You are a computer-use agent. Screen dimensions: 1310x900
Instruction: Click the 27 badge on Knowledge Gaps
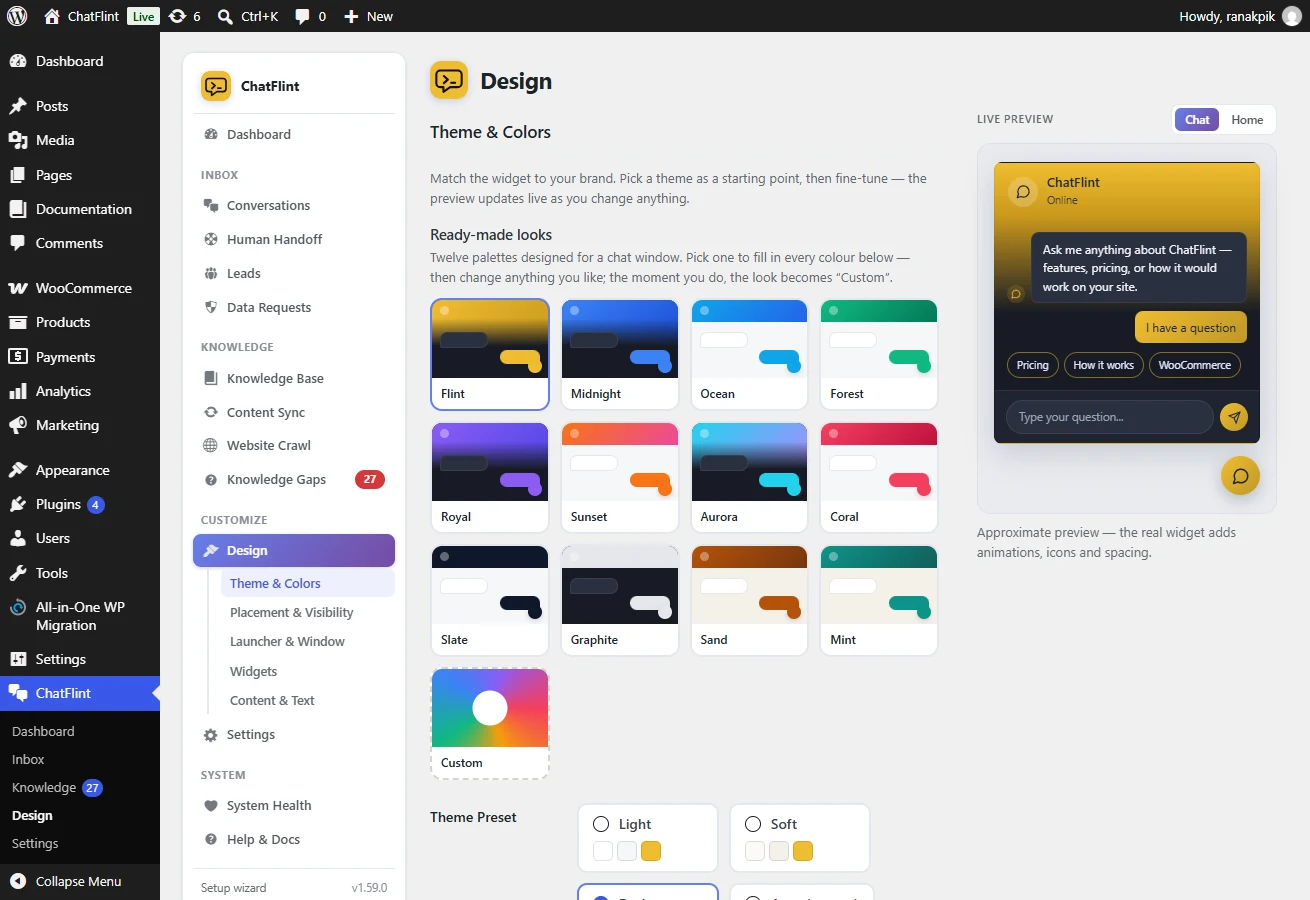[369, 479]
